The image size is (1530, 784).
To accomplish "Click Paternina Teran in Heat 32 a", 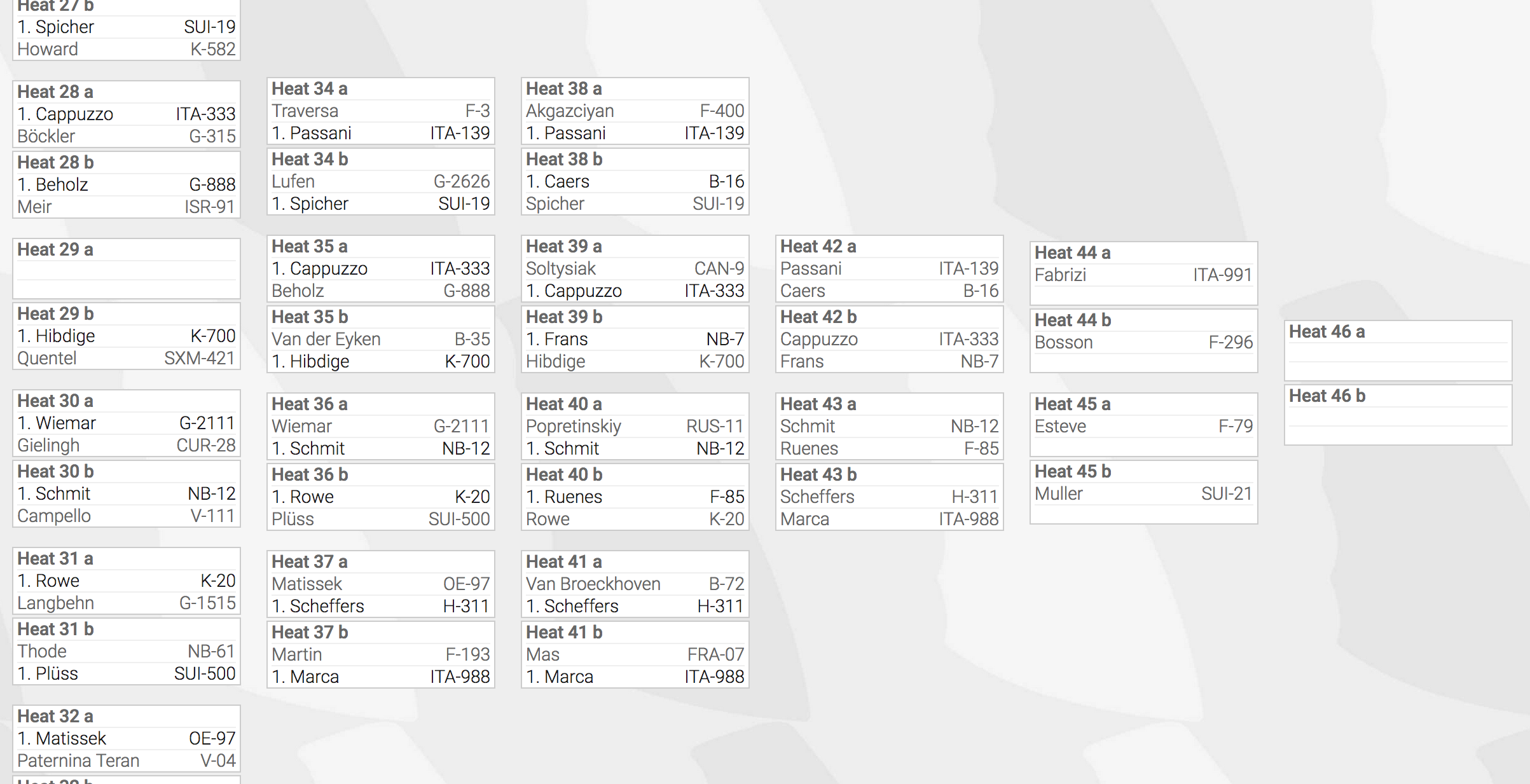I will (78, 761).
